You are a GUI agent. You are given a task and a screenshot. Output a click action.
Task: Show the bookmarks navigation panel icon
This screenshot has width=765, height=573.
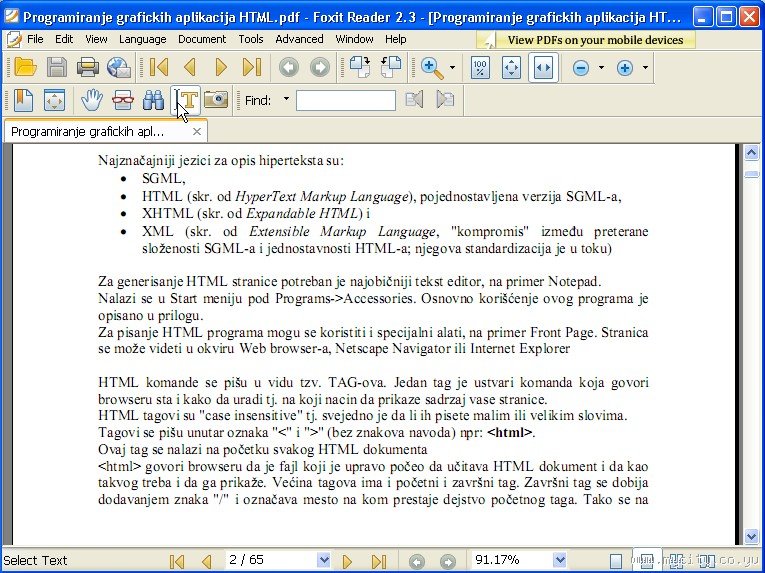(23, 100)
